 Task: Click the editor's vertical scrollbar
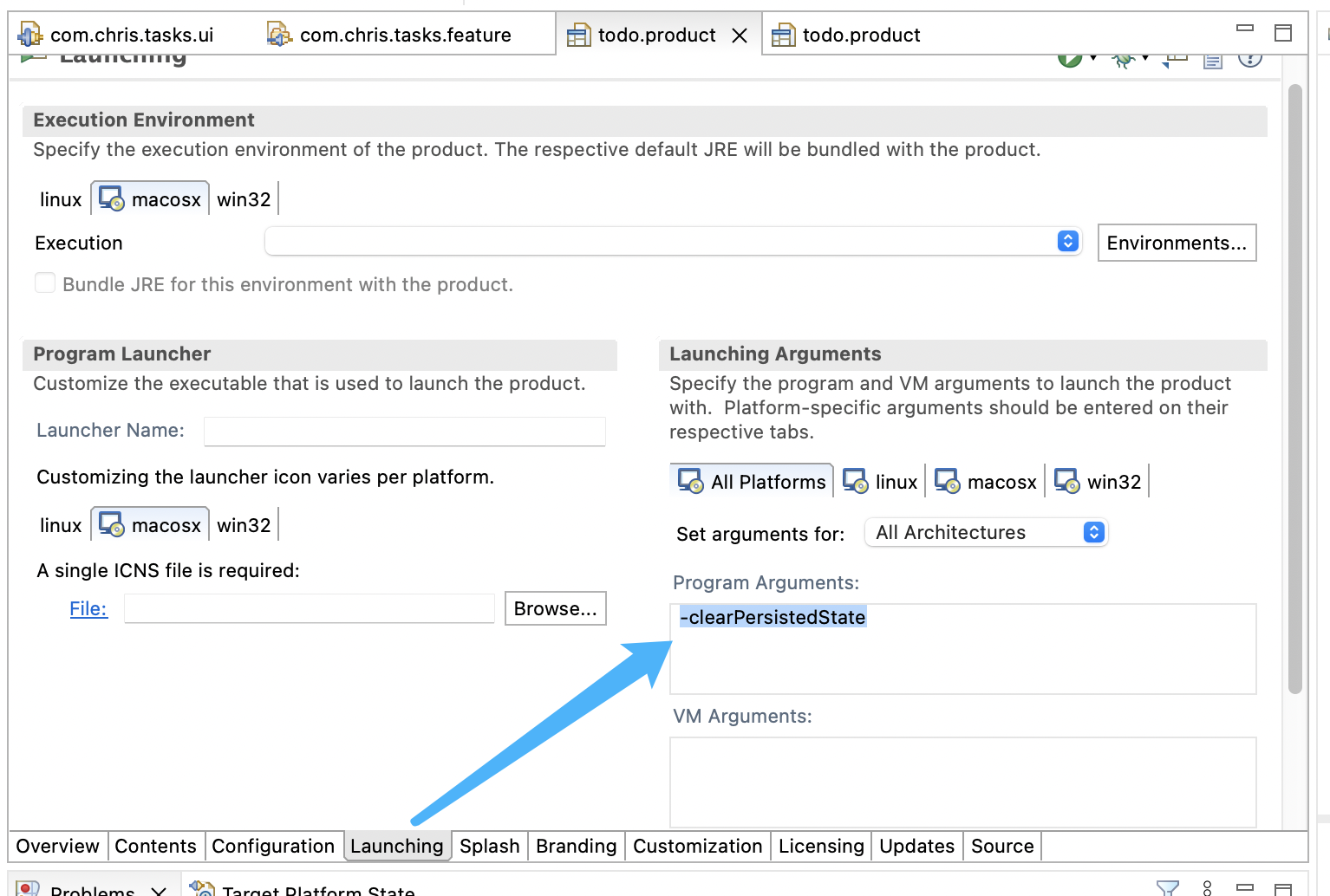coord(1295,389)
